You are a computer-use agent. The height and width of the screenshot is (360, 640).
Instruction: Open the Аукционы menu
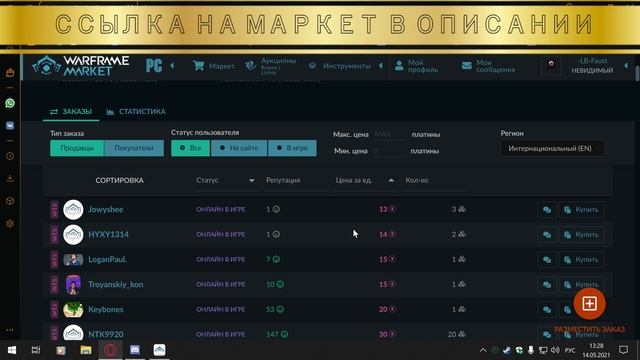[271, 65]
